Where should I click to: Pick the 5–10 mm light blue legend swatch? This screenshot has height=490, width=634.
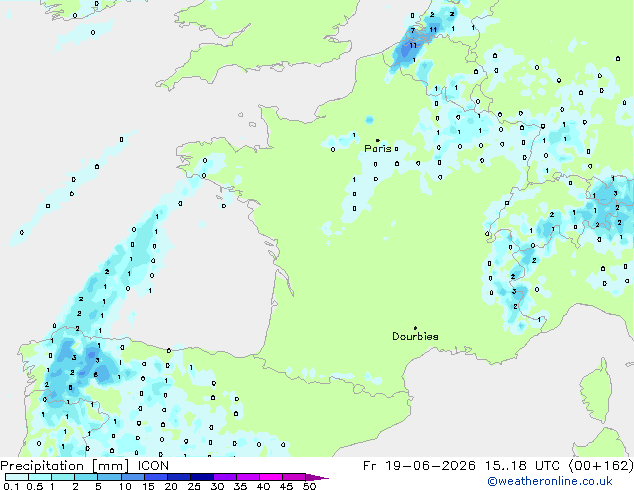109,477
